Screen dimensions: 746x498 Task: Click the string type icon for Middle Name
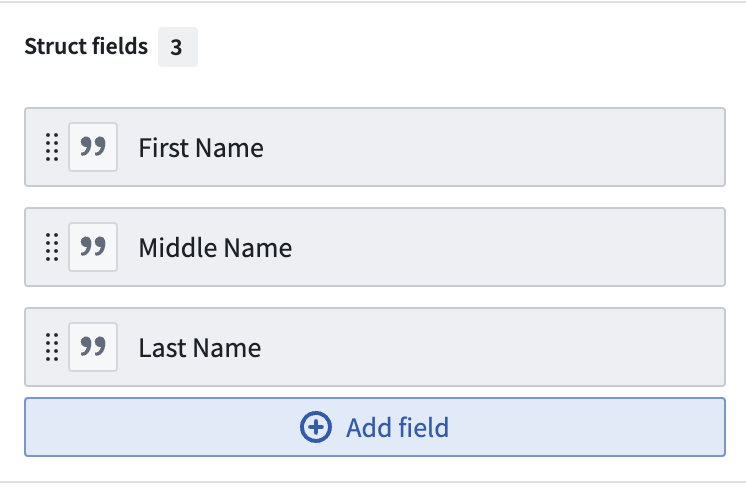93,247
